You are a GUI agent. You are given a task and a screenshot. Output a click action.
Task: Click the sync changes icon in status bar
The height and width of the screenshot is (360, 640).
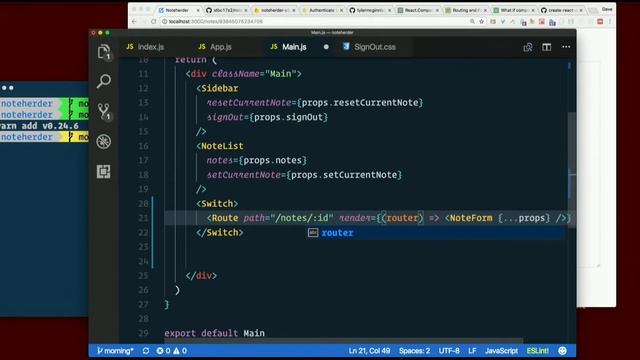(146, 351)
